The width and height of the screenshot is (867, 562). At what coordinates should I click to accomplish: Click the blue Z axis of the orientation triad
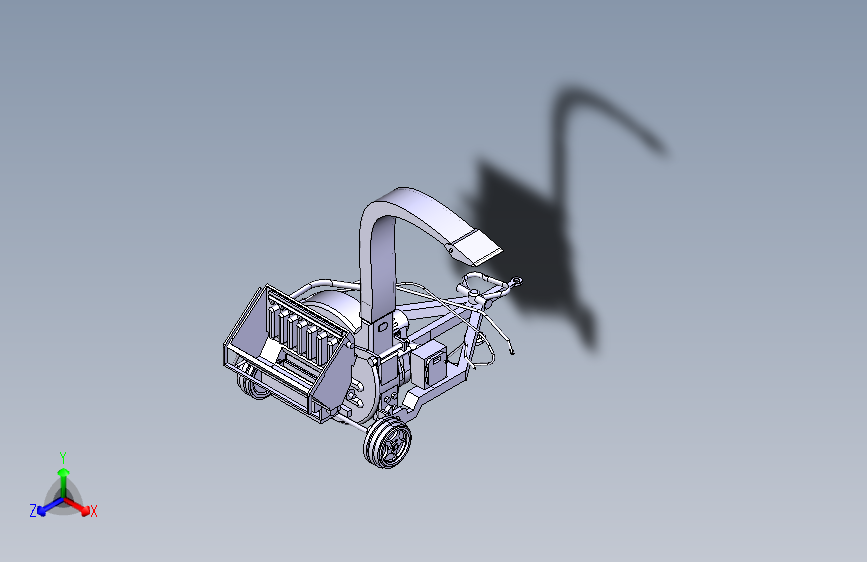[50, 507]
